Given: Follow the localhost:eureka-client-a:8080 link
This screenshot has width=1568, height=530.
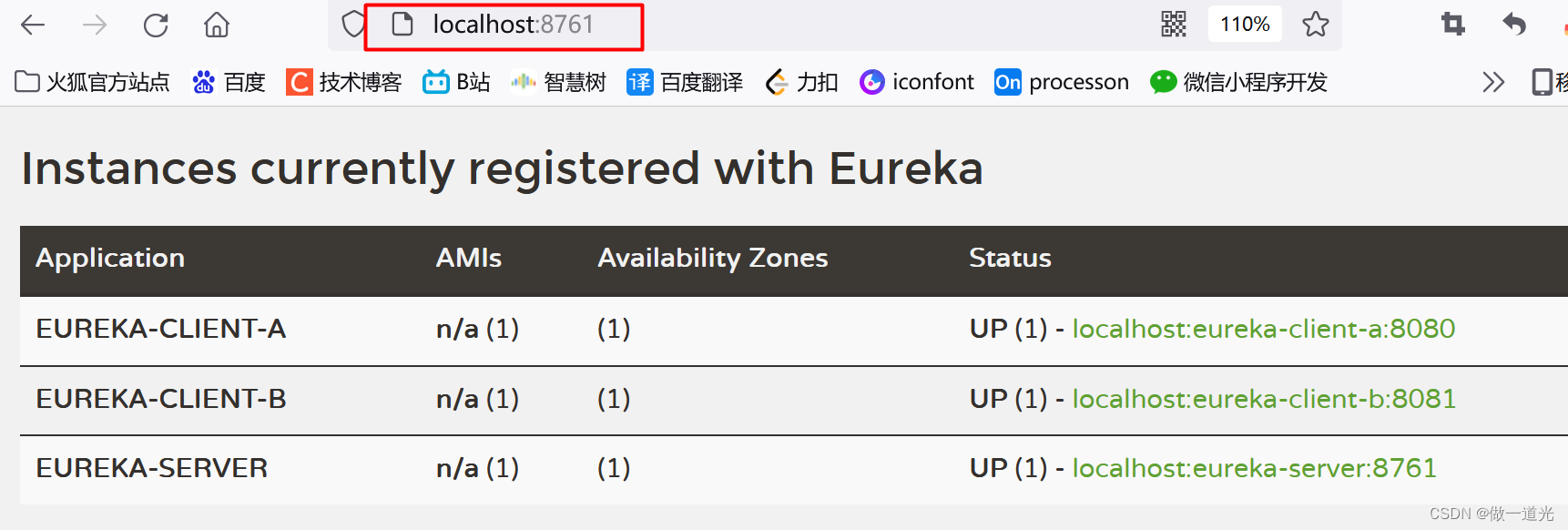Looking at the screenshot, I should click(1264, 329).
